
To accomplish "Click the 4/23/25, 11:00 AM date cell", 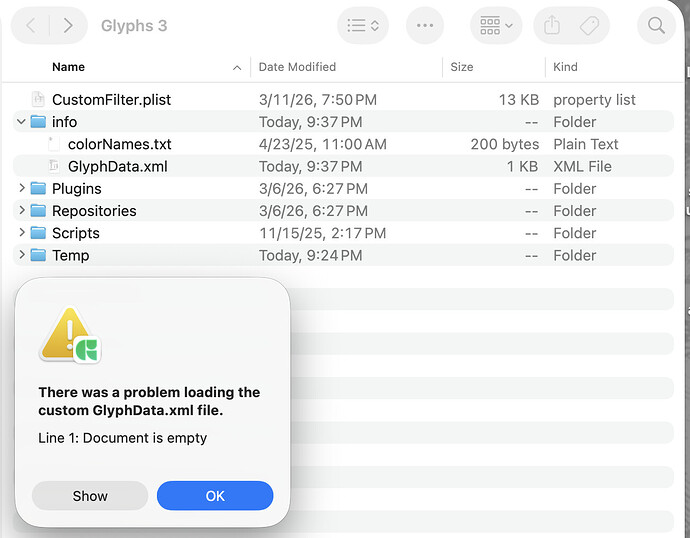I will pyautogui.click(x=323, y=144).
